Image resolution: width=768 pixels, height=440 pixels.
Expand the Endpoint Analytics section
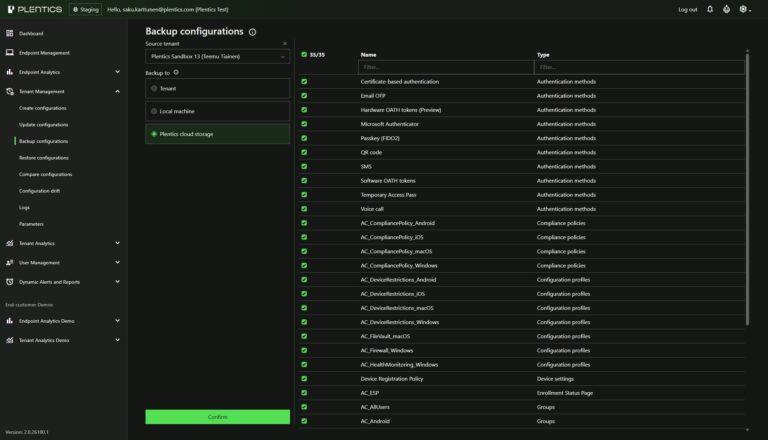118,72
